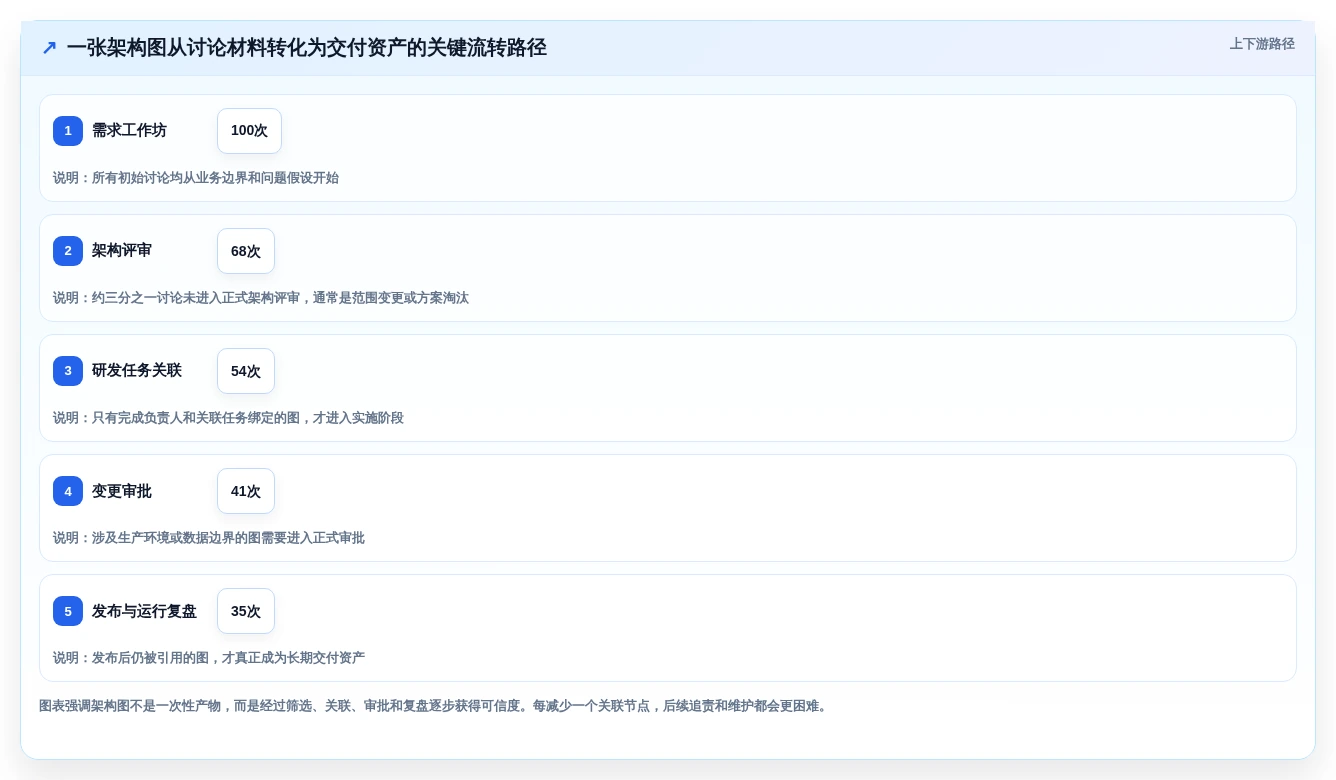Select the step 2 number badge

[x=68, y=251]
